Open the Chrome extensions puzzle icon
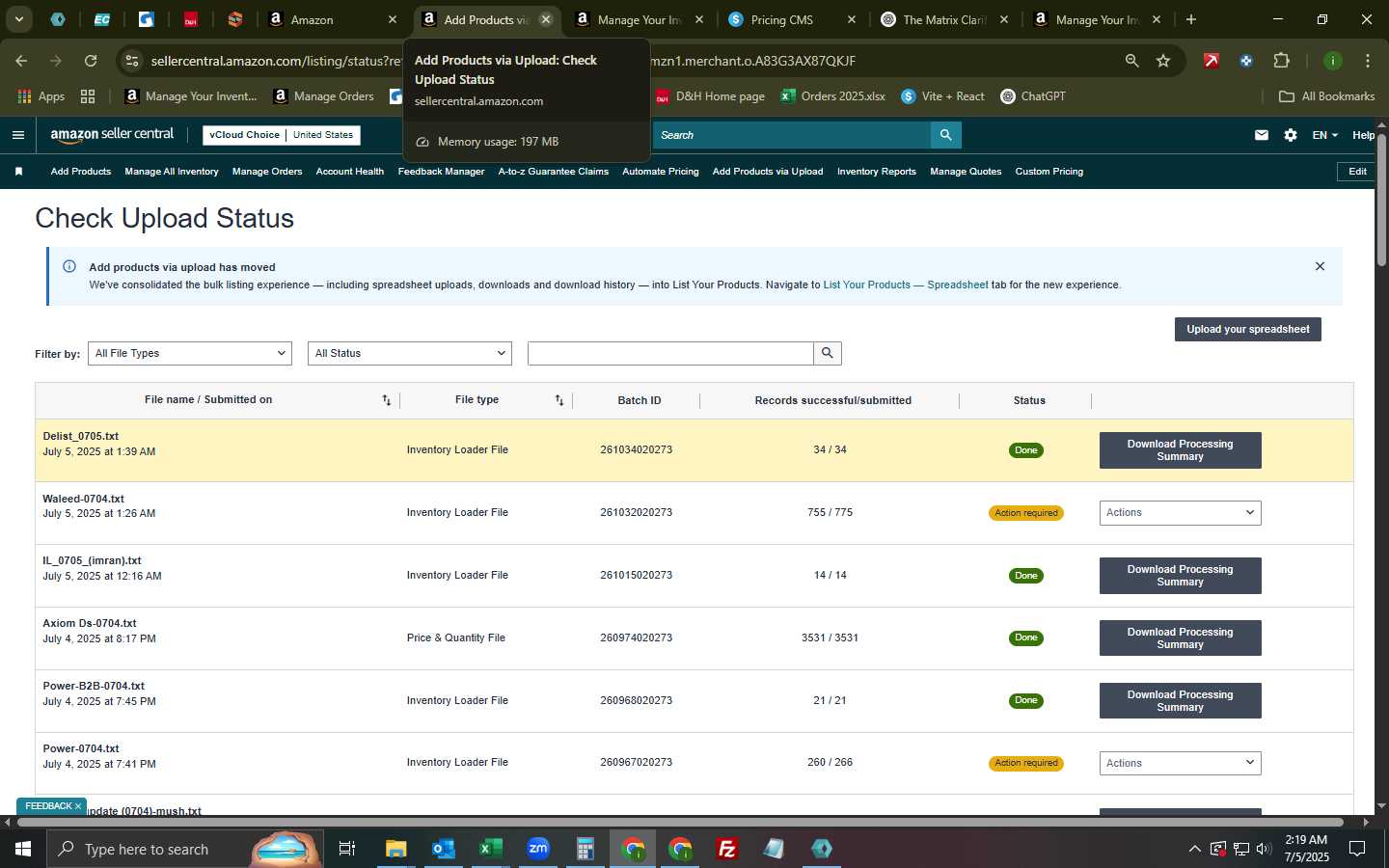Image resolution: width=1389 pixels, height=868 pixels. pos(1281,61)
